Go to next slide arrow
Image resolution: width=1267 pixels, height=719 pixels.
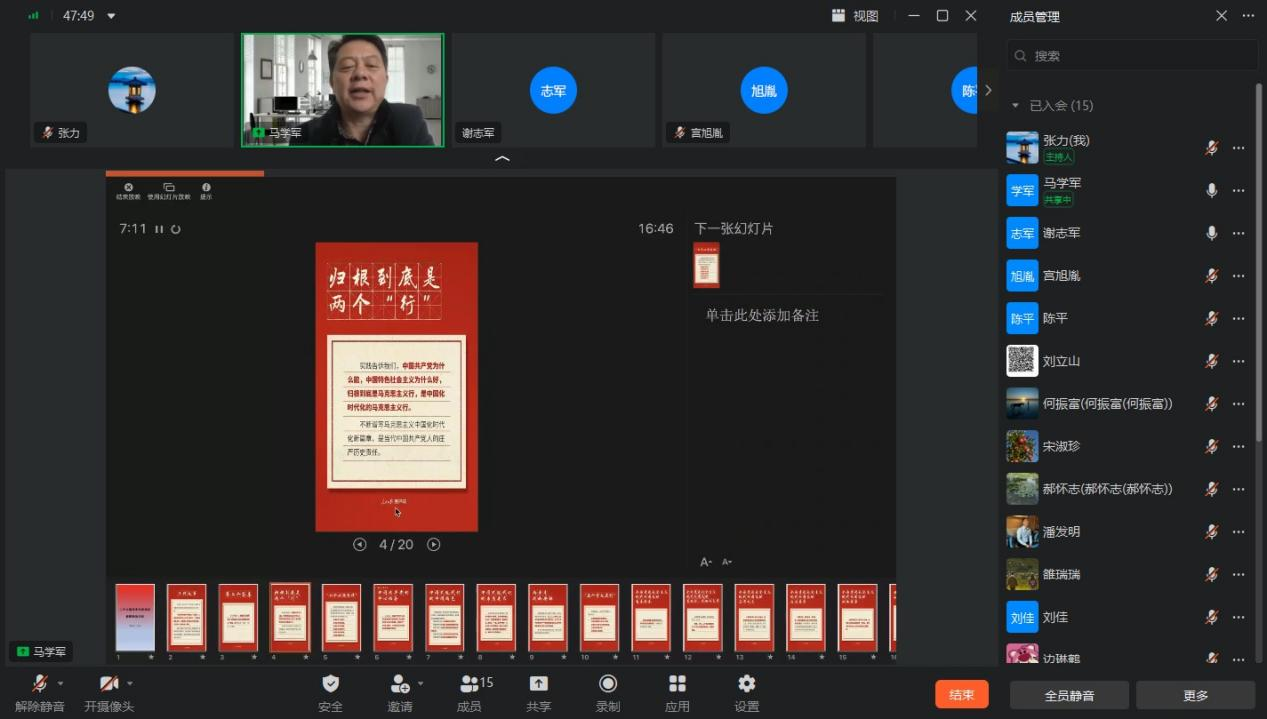coord(434,545)
